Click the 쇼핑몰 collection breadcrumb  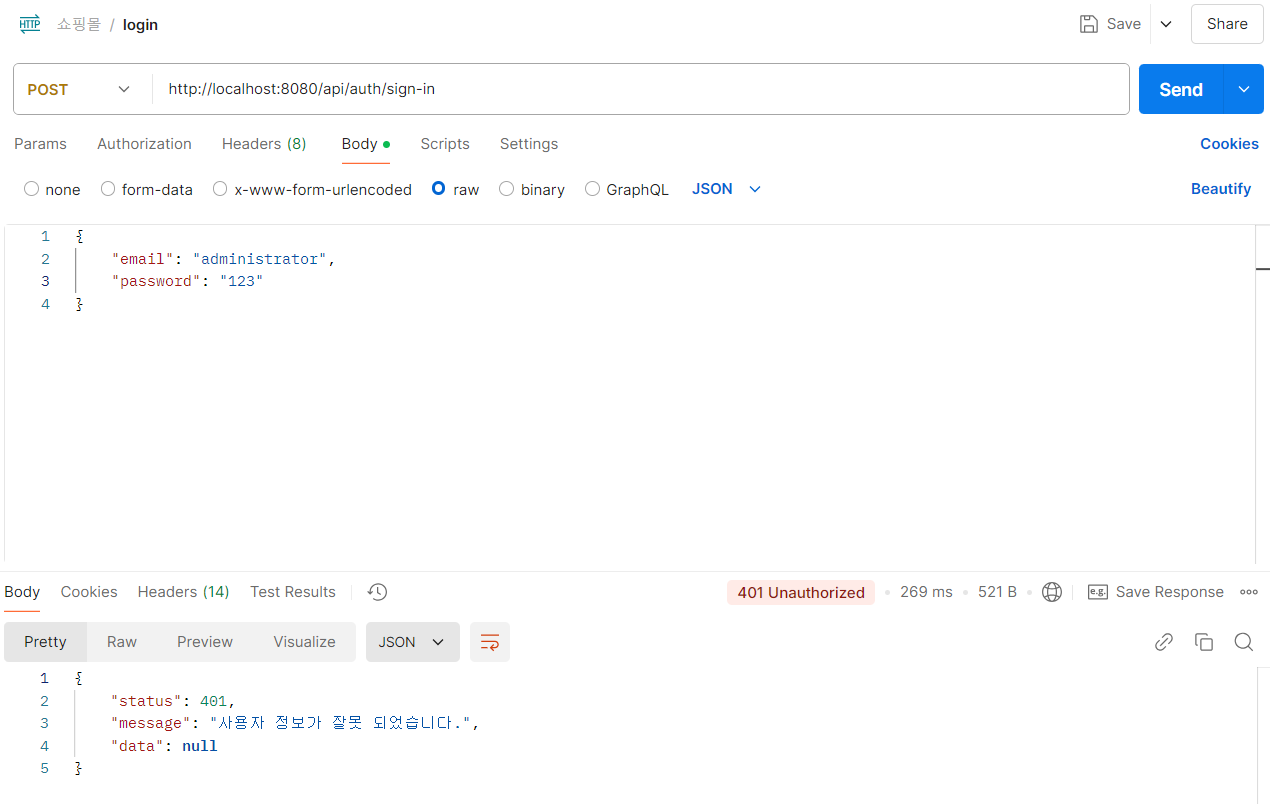pyautogui.click(x=79, y=24)
